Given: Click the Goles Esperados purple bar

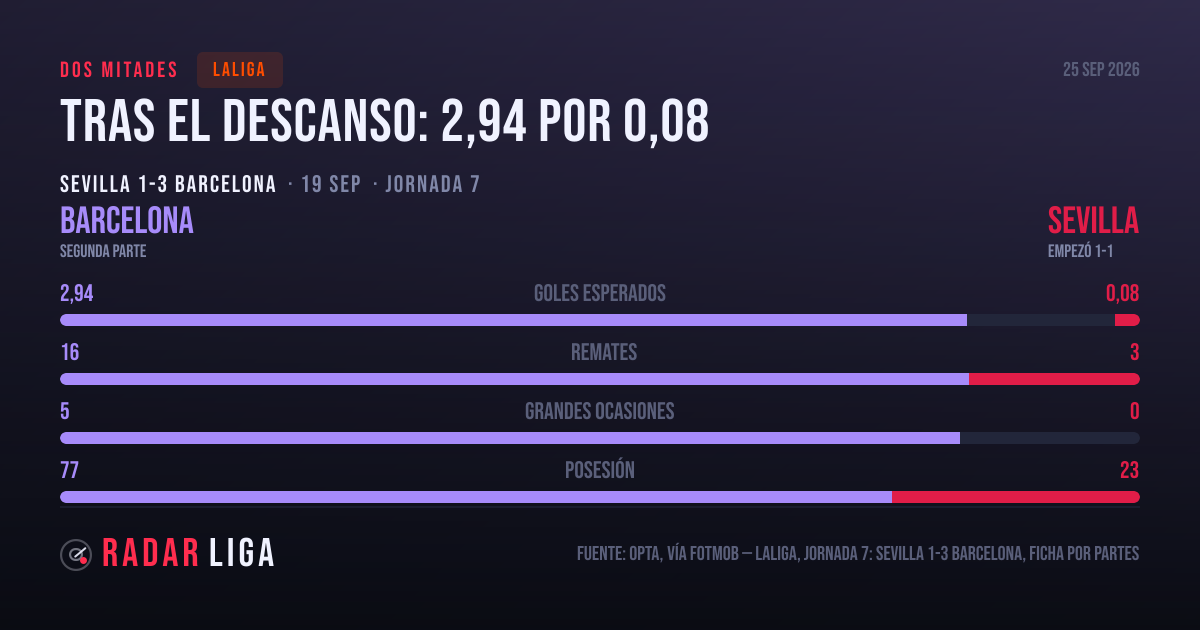Looking at the screenshot, I should click(513, 320).
